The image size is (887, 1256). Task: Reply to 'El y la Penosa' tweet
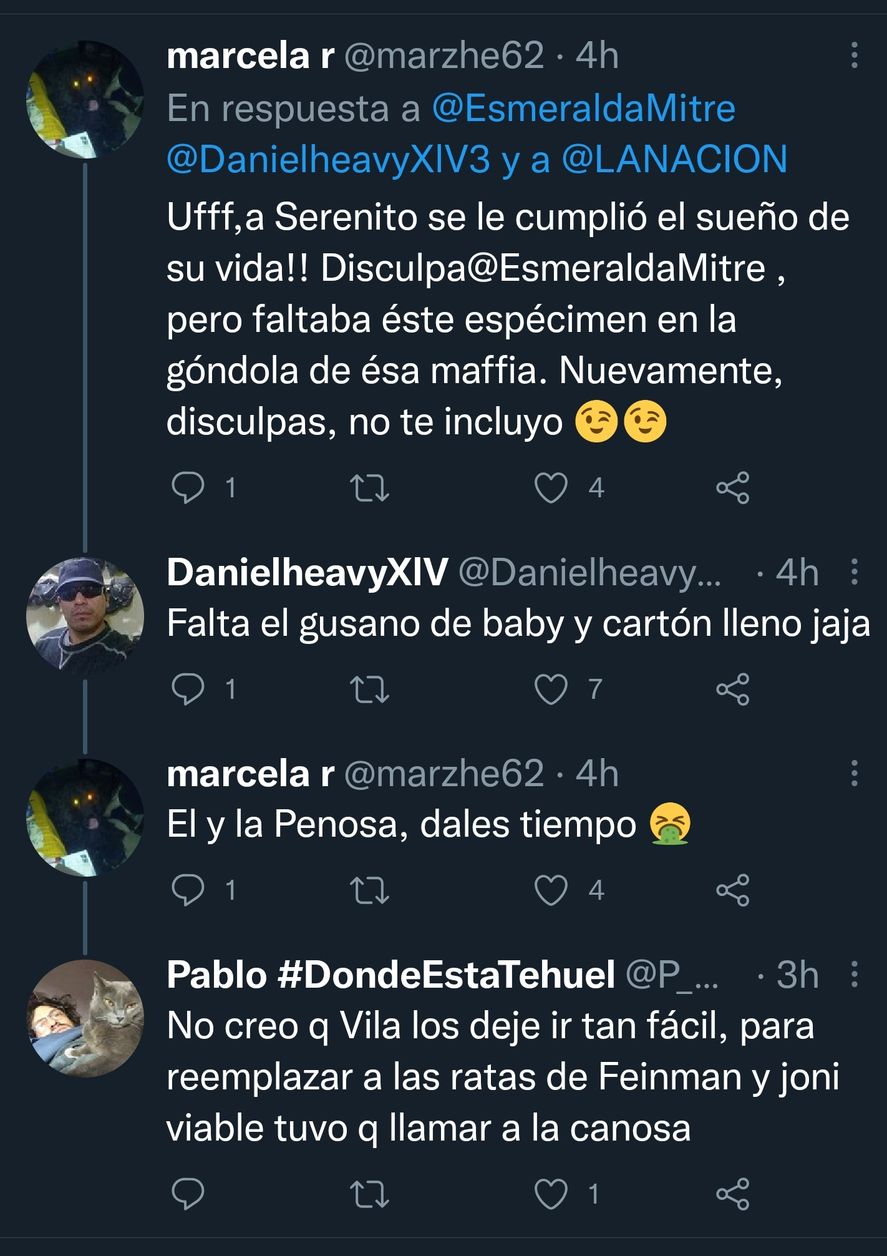189,889
